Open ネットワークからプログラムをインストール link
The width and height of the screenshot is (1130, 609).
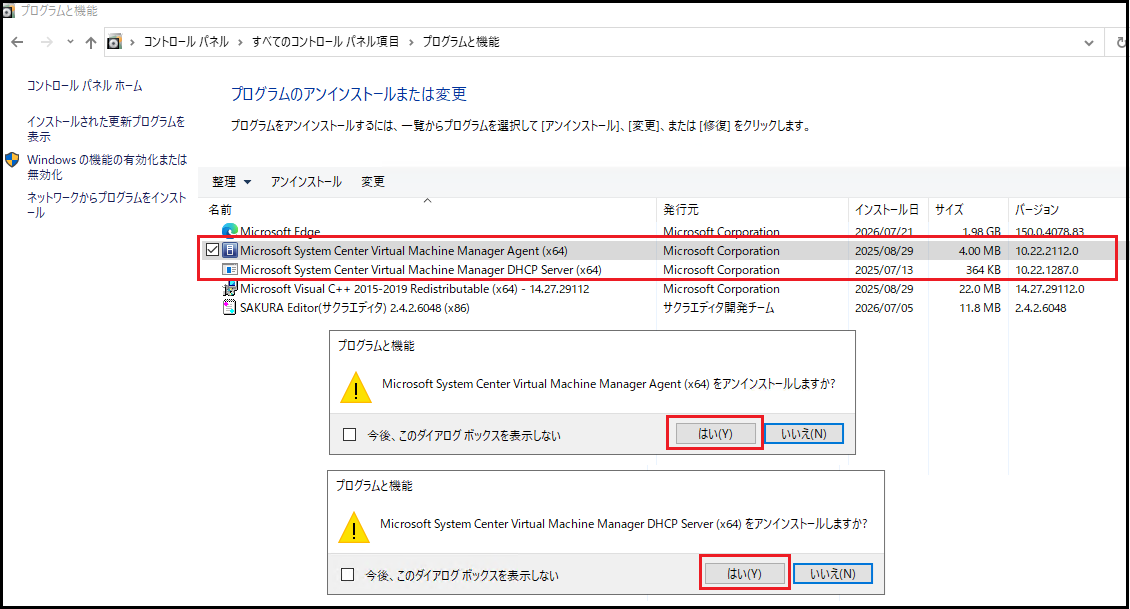(x=107, y=205)
